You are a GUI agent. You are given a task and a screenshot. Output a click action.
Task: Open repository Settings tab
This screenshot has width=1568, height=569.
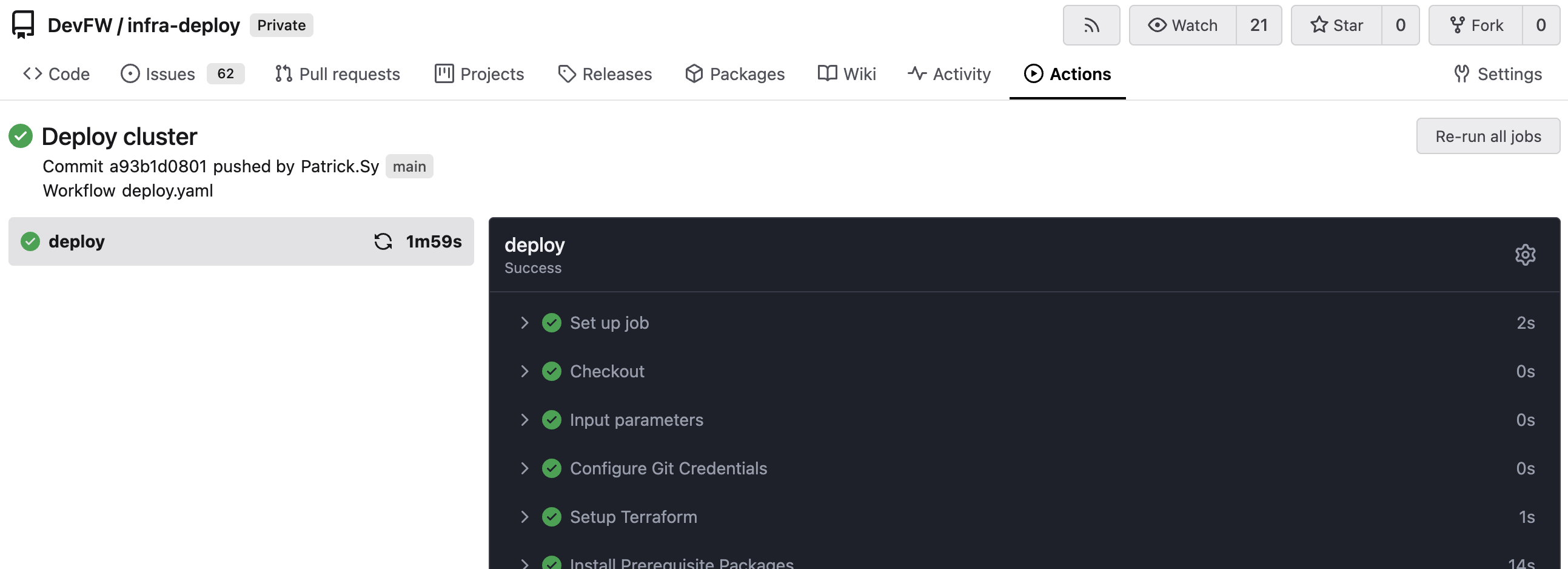(1498, 74)
